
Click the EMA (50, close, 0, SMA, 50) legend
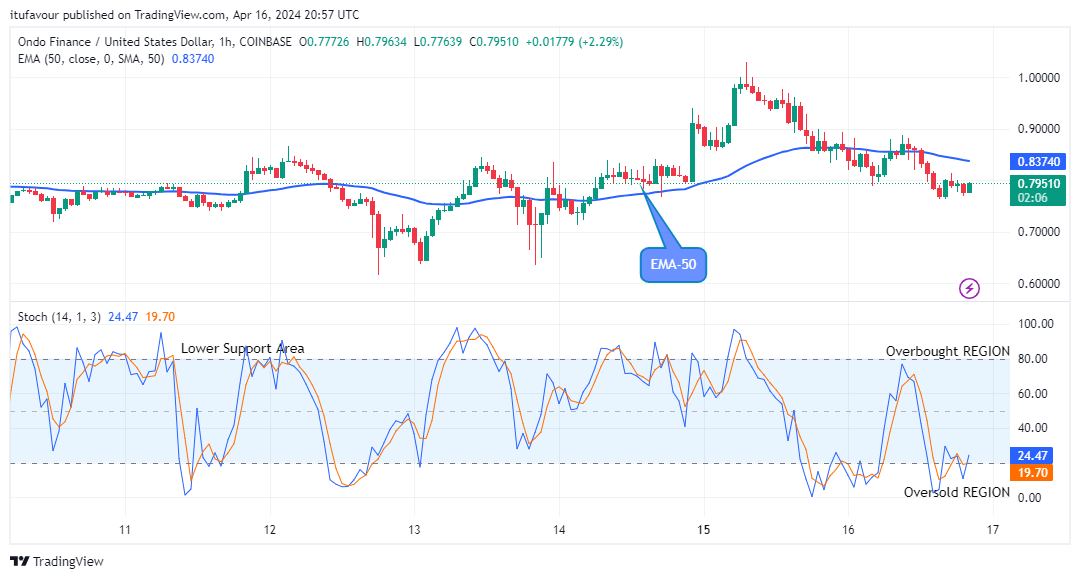click(91, 59)
